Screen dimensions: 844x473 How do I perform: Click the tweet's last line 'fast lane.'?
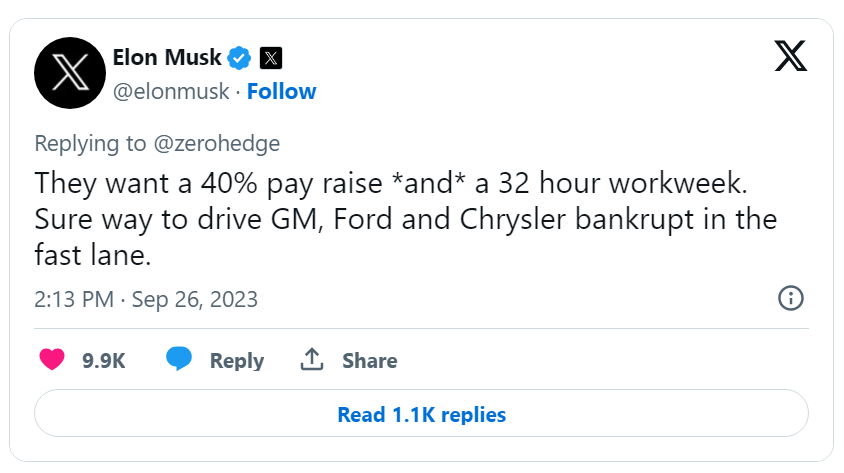coord(92,255)
